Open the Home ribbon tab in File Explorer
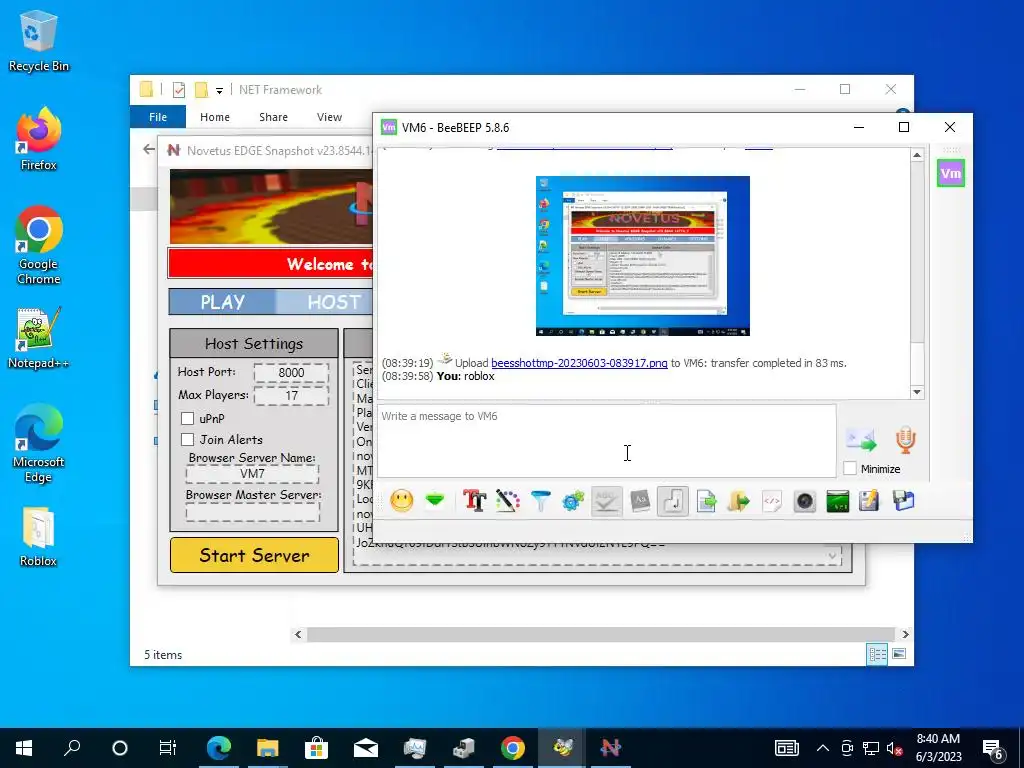1024x768 pixels. 215,117
